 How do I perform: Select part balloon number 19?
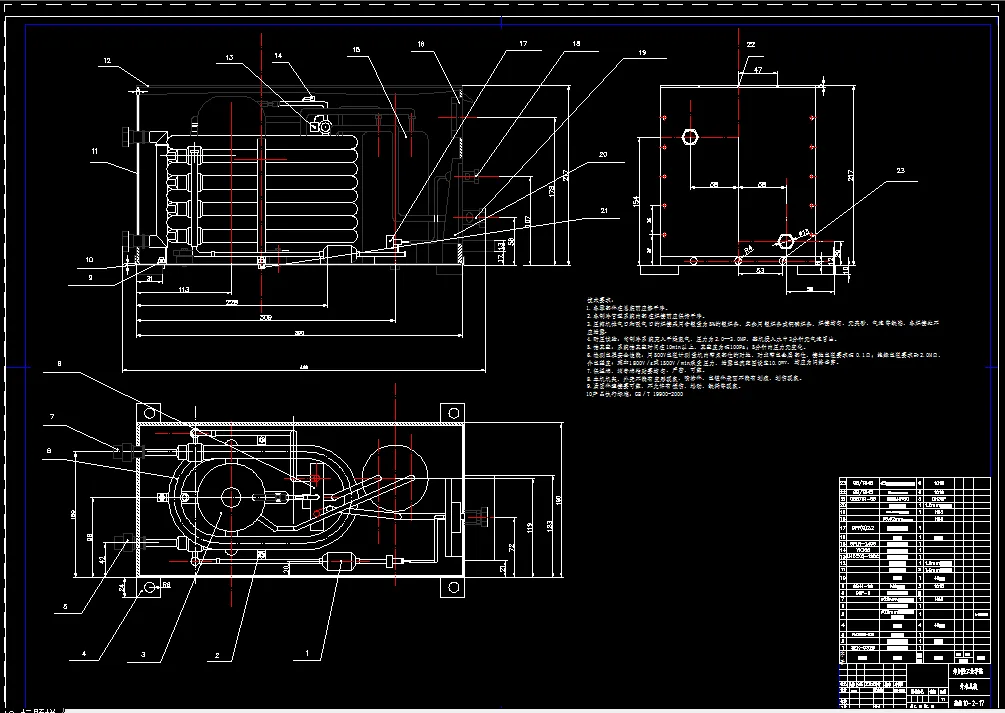click(x=642, y=53)
